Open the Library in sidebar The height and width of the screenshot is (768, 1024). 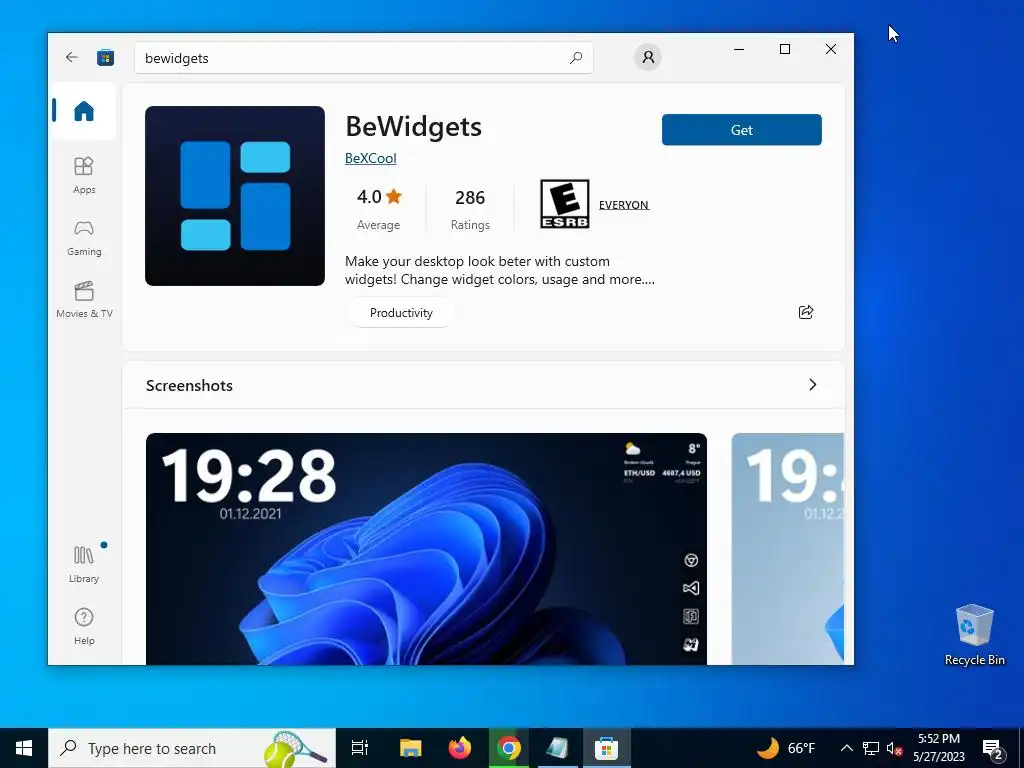[x=84, y=565]
